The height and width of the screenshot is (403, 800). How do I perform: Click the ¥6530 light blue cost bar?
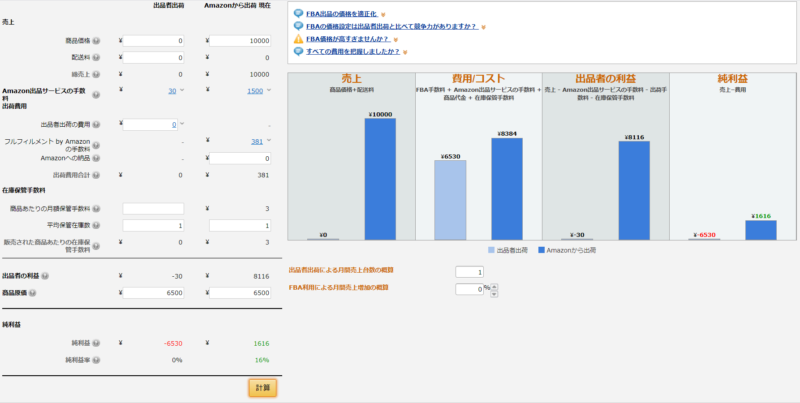(x=450, y=200)
